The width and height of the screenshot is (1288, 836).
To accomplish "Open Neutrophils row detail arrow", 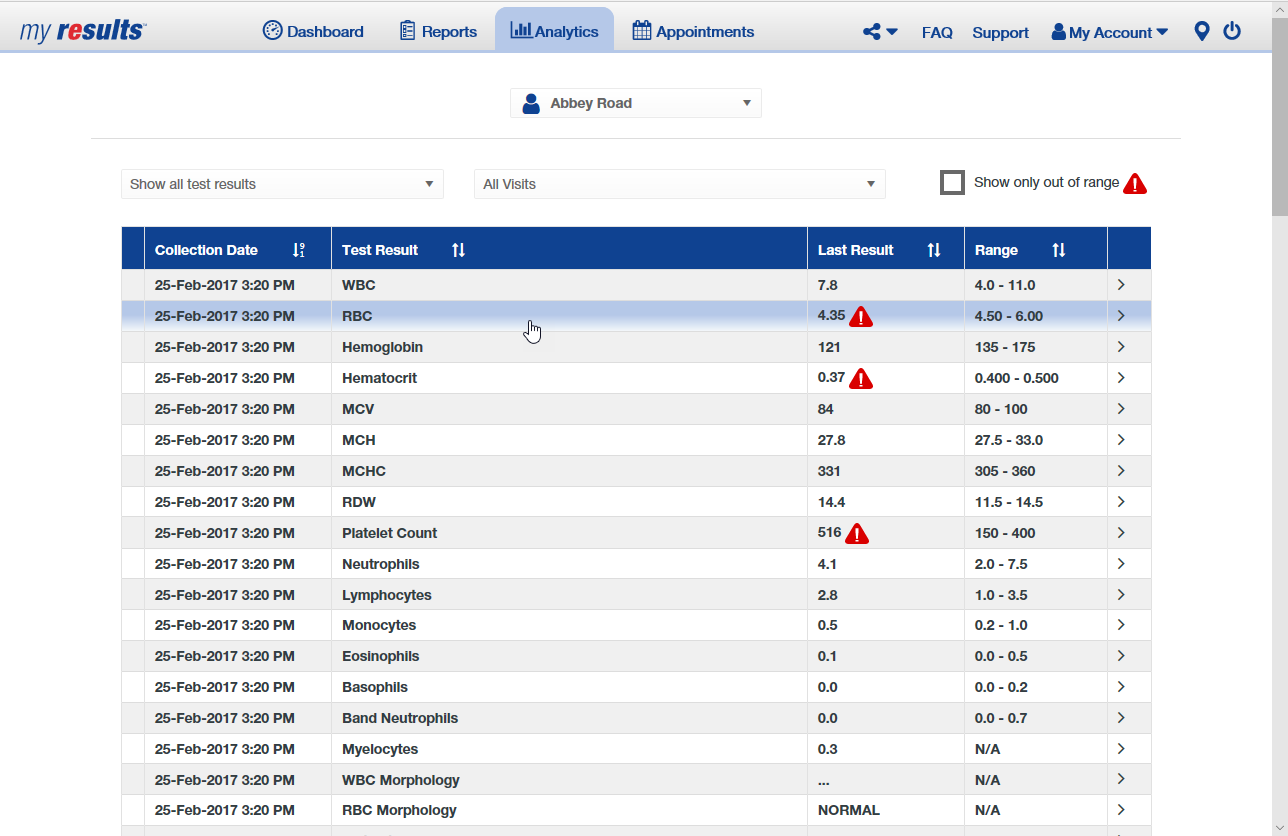I will (x=1121, y=564).
